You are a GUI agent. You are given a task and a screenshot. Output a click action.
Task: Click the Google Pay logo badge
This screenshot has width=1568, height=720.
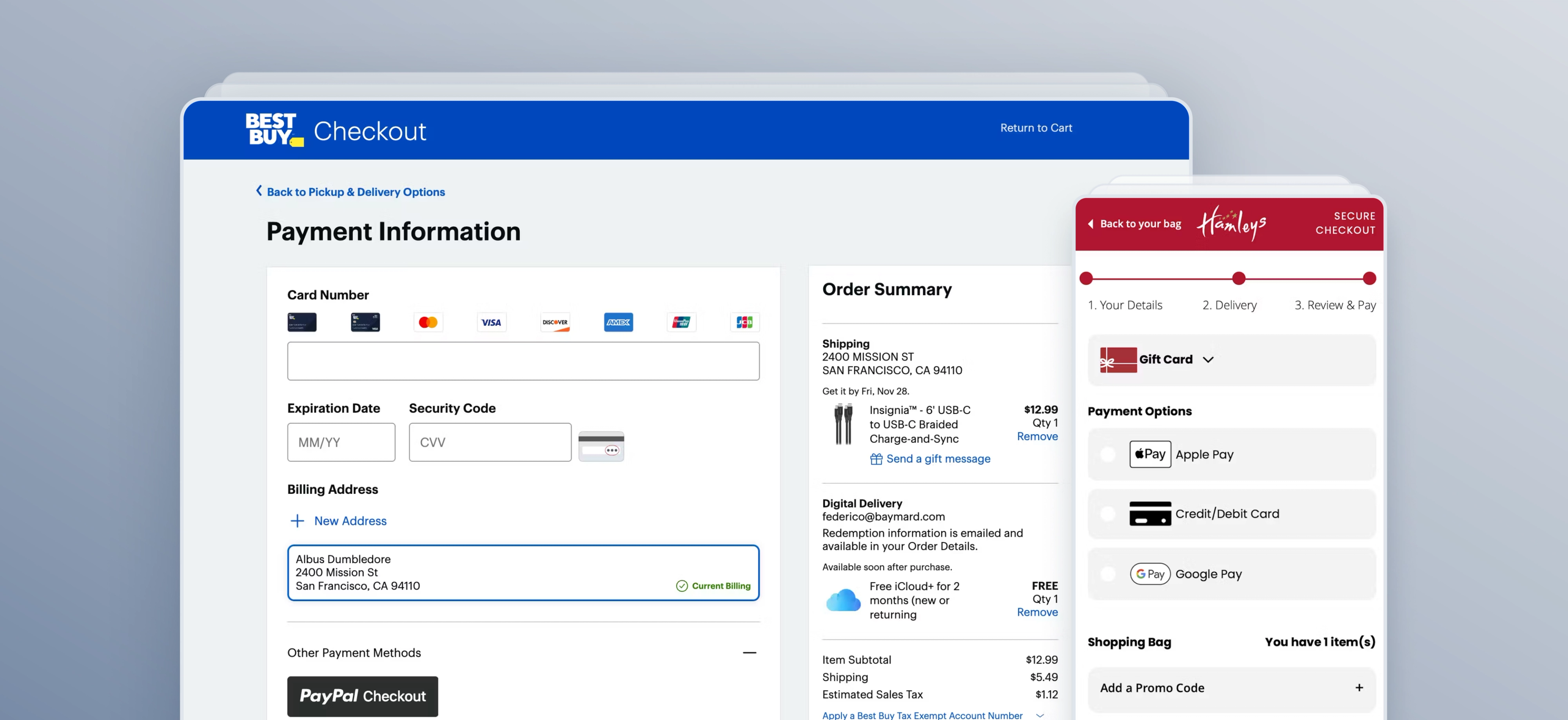click(x=1150, y=574)
